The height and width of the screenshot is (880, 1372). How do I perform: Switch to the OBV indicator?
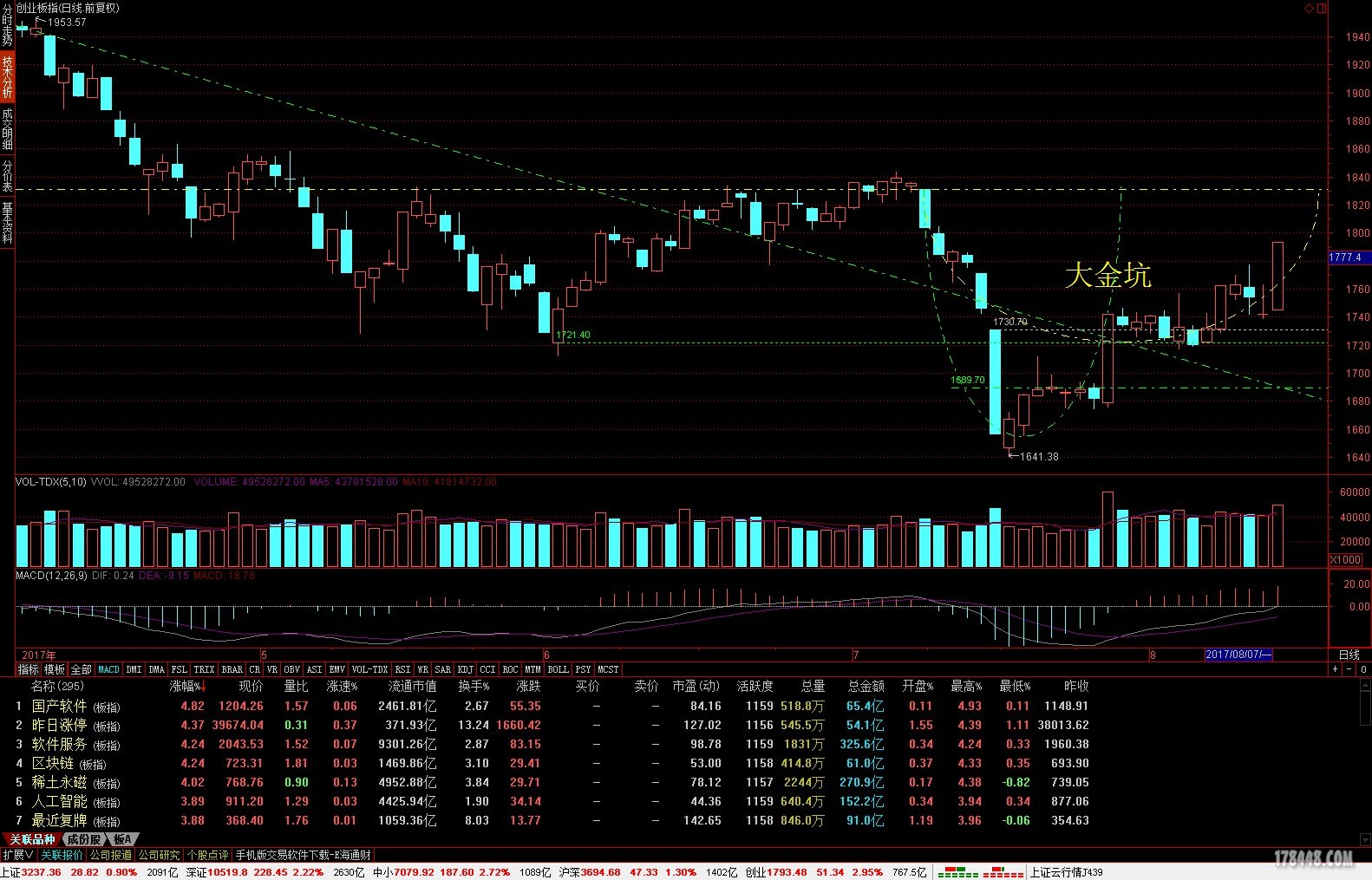[292, 669]
